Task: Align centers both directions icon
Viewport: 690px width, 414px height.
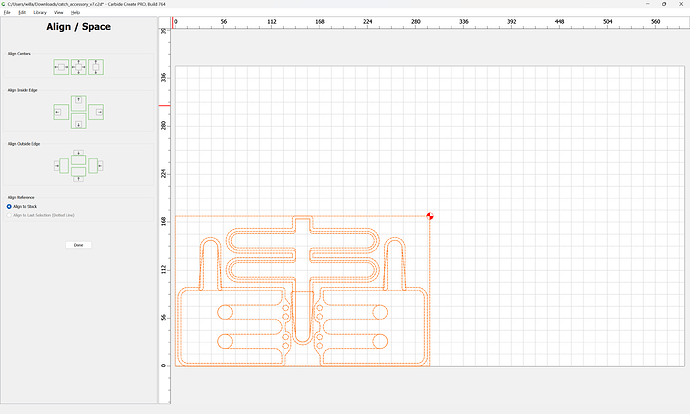Action: click(x=79, y=67)
